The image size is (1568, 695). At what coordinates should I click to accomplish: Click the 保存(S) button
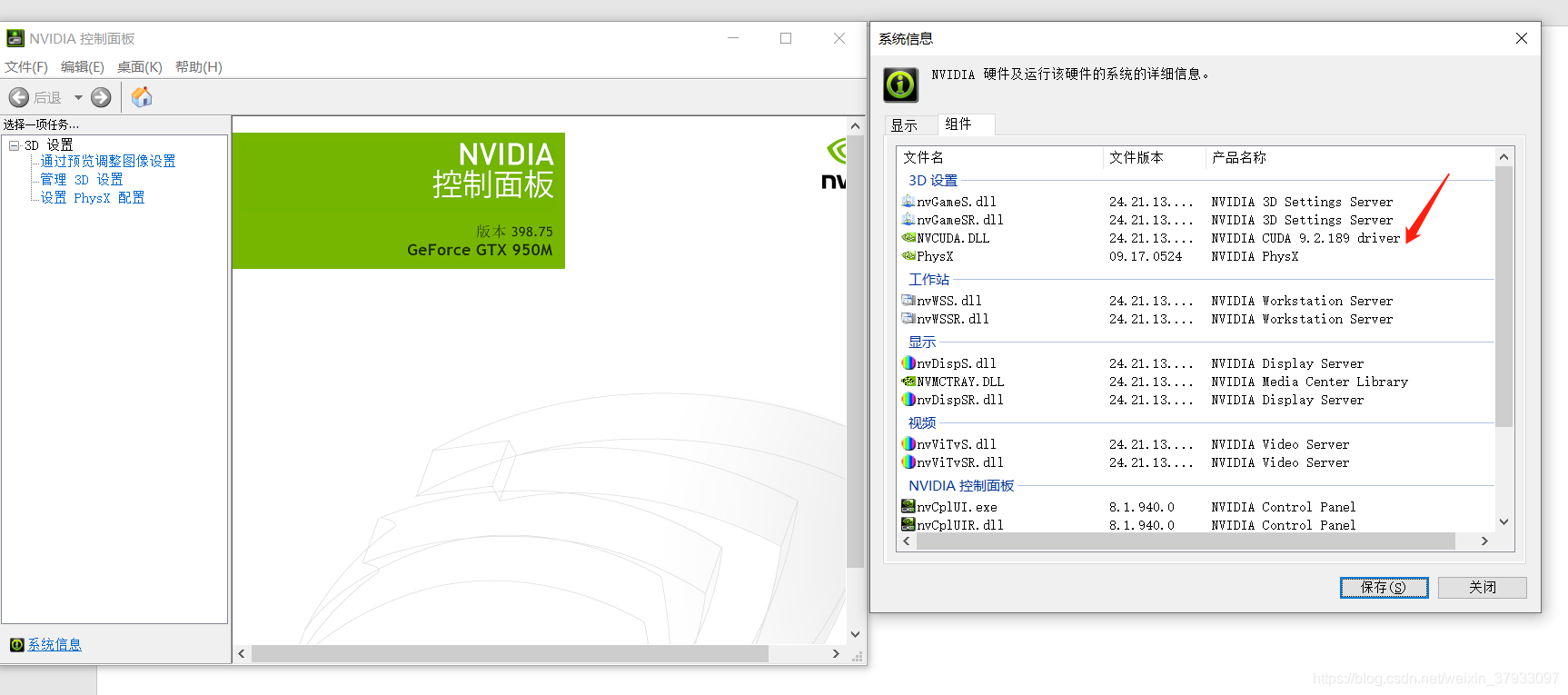(x=1384, y=588)
